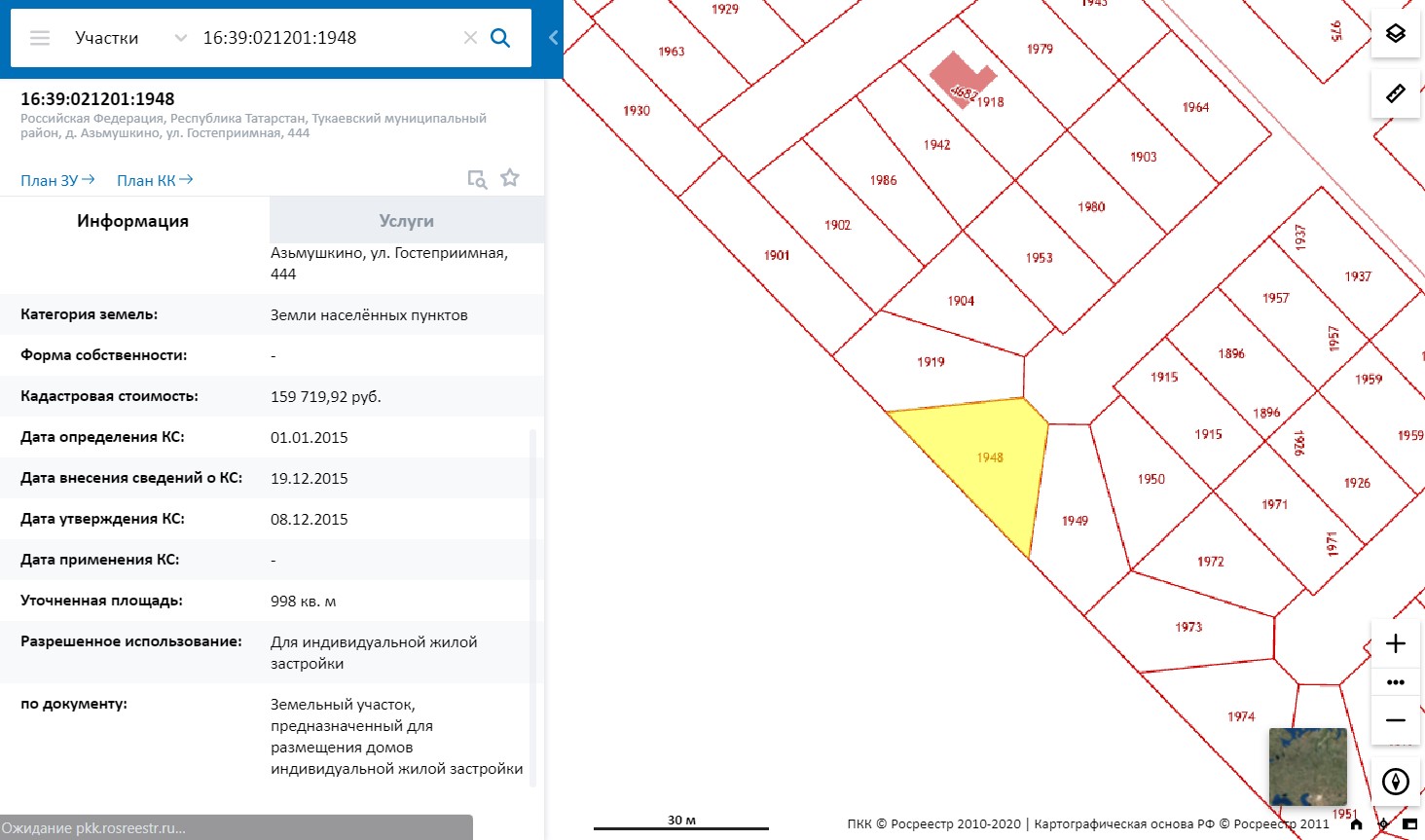The height and width of the screenshot is (840, 1425).
Task: Click the compass orientation button
Action: pos(1395,782)
